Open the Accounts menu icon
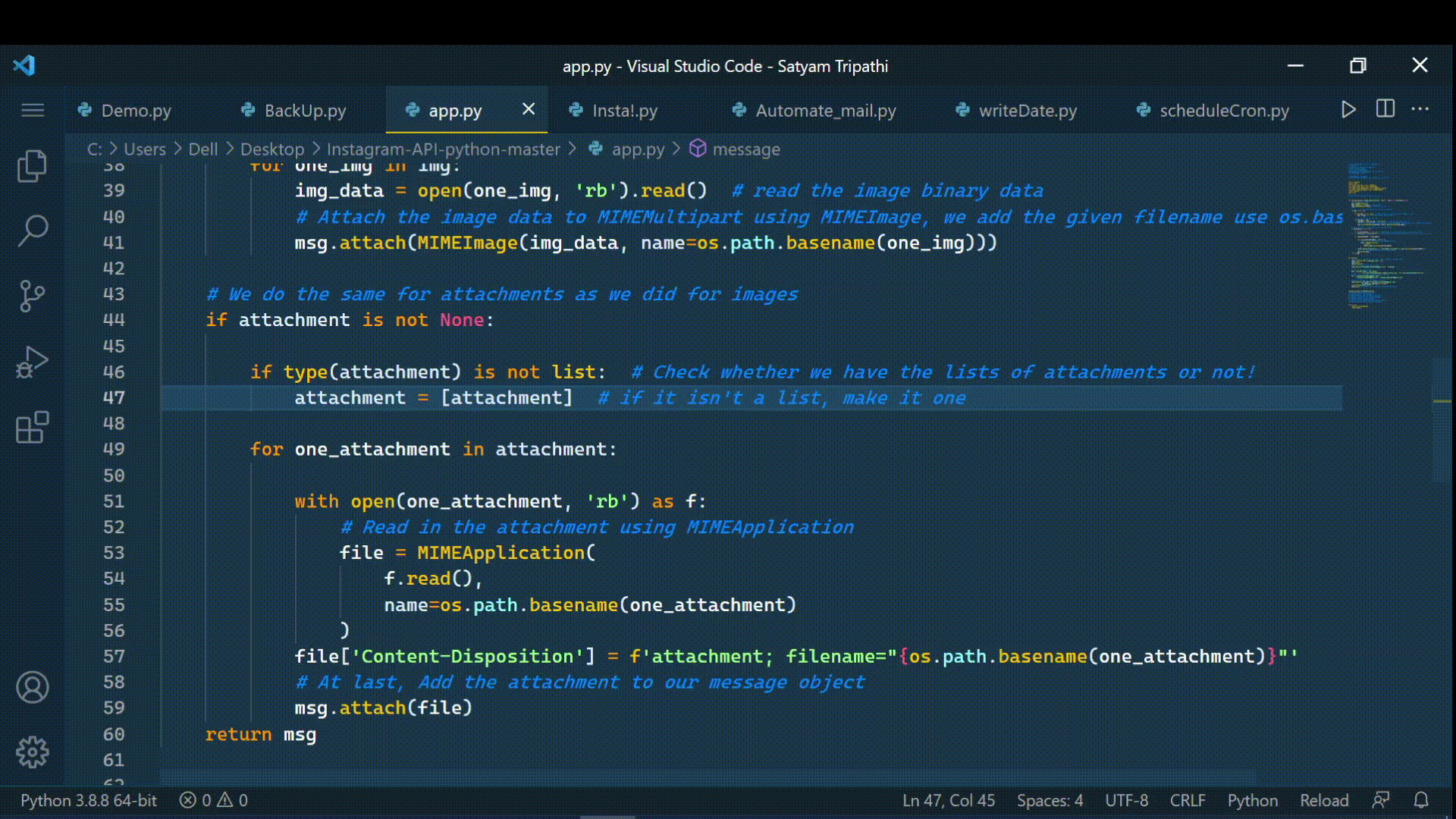 pyautogui.click(x=32, y=688)
